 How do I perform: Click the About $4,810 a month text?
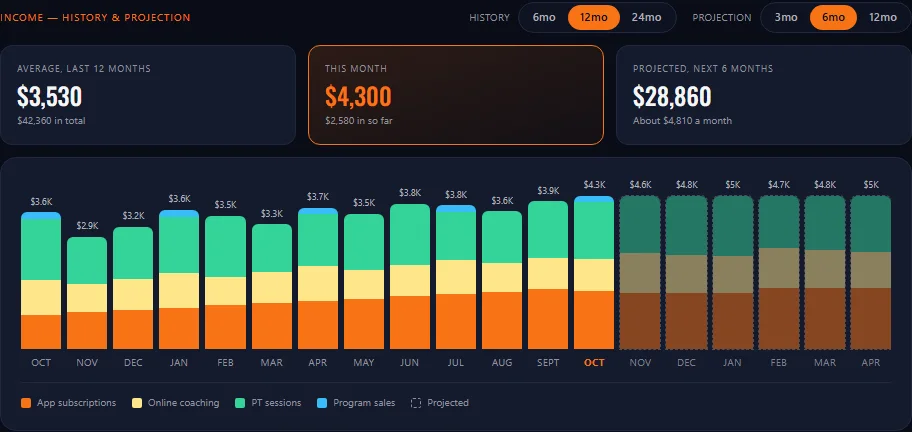[682, 121]
